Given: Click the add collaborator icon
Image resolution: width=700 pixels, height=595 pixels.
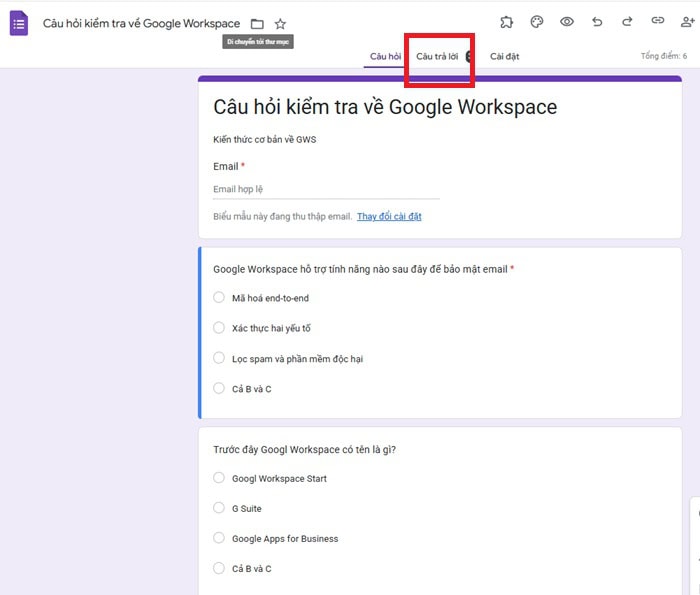Looking at the screenshot, I should 686,22.
